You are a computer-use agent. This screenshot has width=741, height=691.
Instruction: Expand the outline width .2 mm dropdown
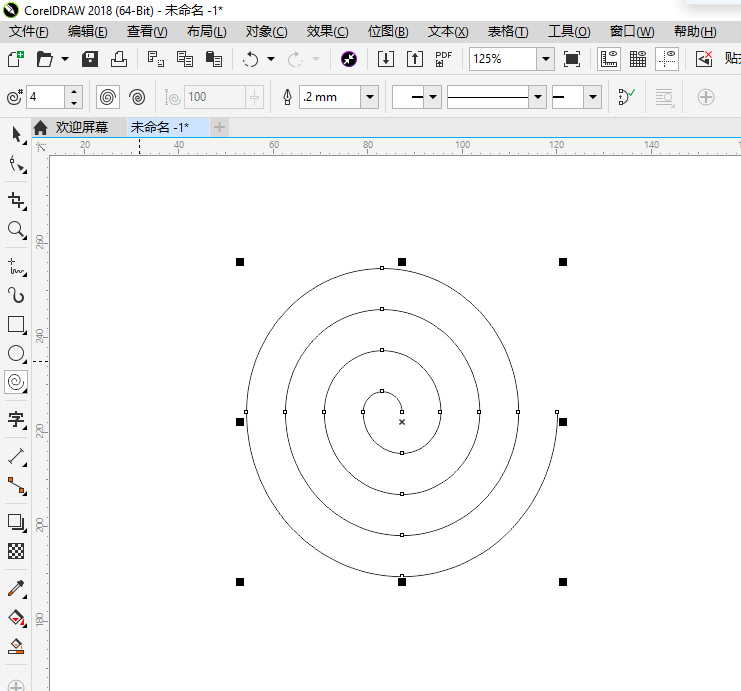[x=370, y=97]
